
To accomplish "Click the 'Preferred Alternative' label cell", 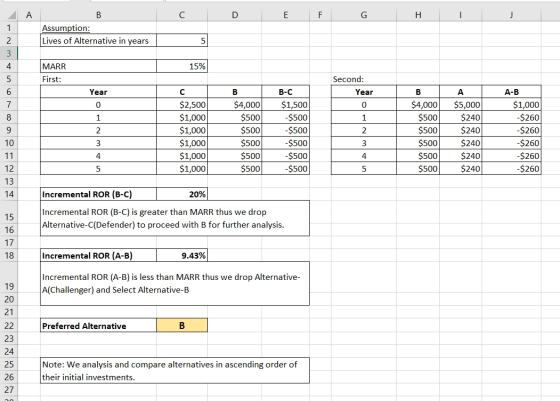I will point(98,326).
